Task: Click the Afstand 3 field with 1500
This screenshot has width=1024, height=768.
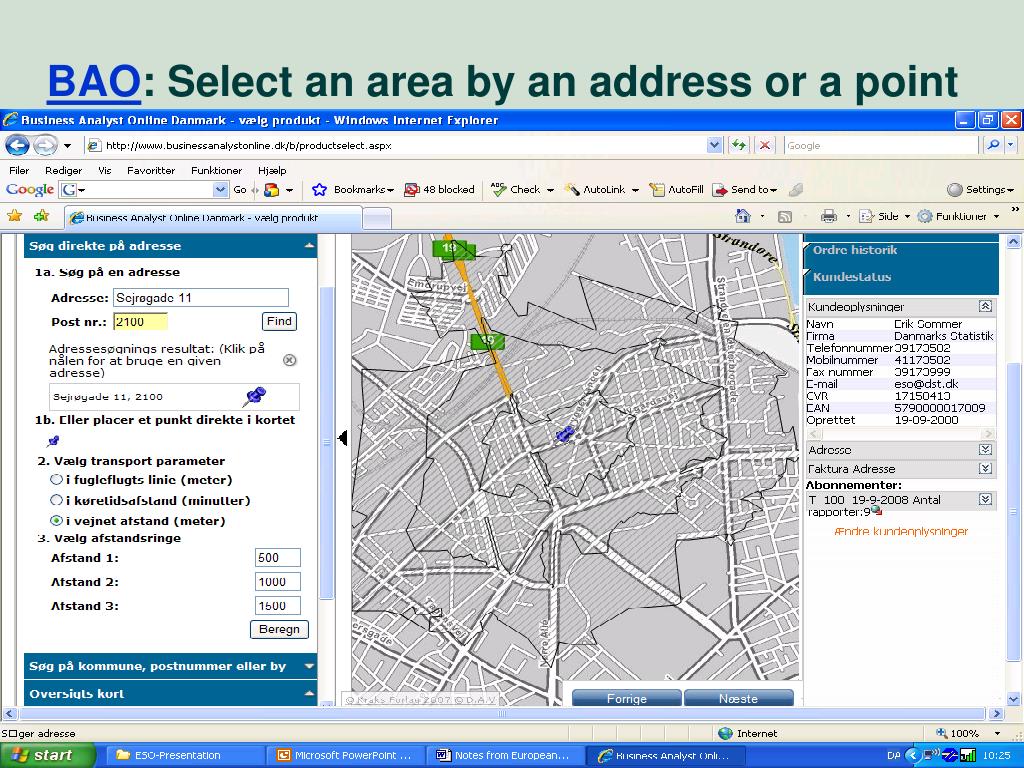Action: [278, 606]
